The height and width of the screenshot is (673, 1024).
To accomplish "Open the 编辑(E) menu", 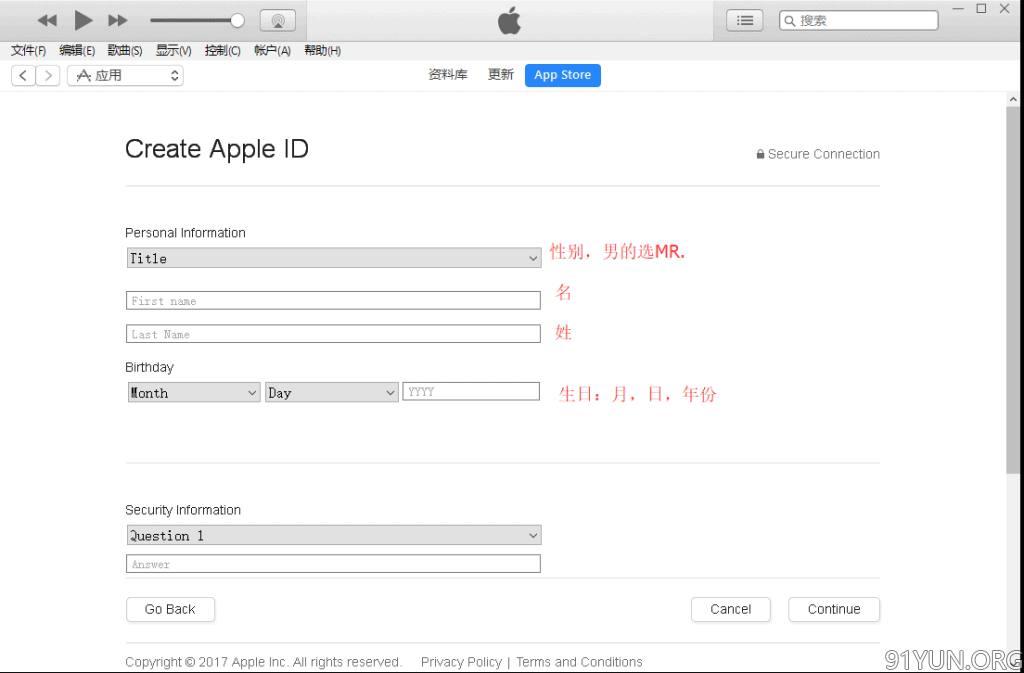I will [x=77, y=51].
